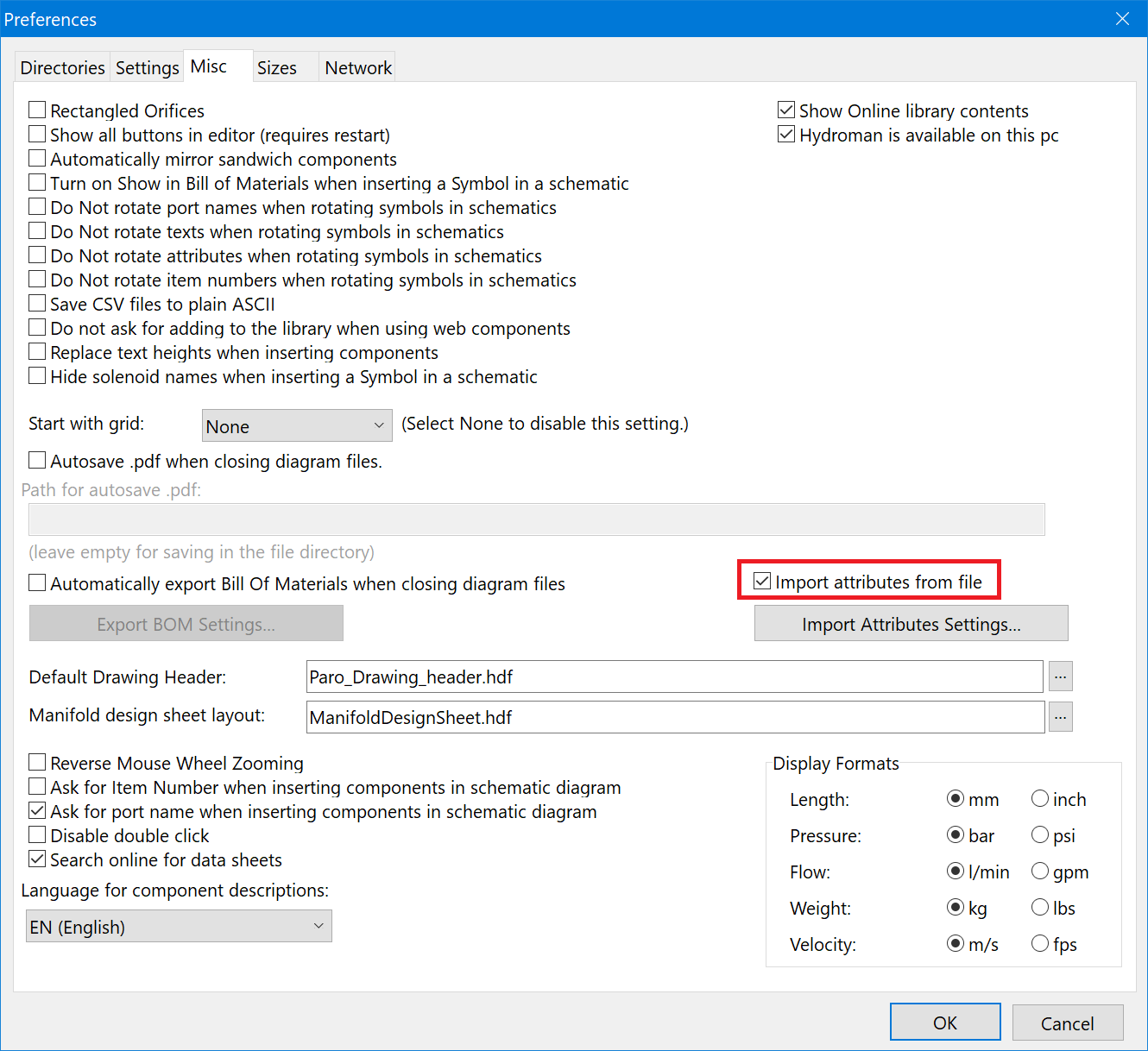Switch to the Network tab
The image size is (1148, 1051).
357,66
